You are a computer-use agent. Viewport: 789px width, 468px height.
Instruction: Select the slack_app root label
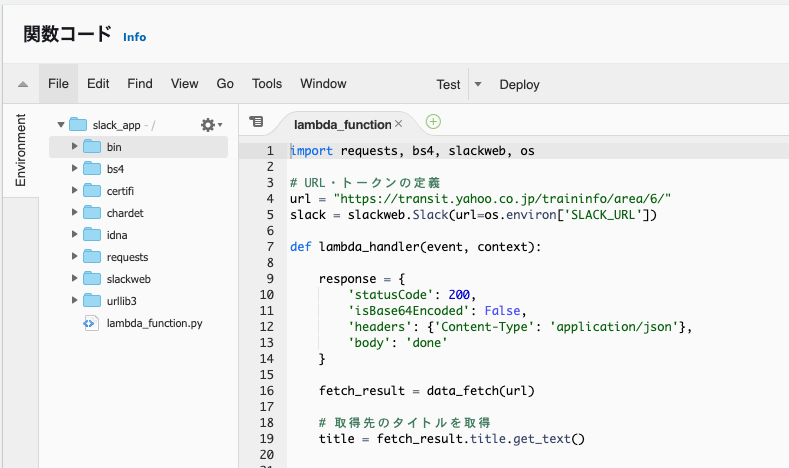pos(116,125)
